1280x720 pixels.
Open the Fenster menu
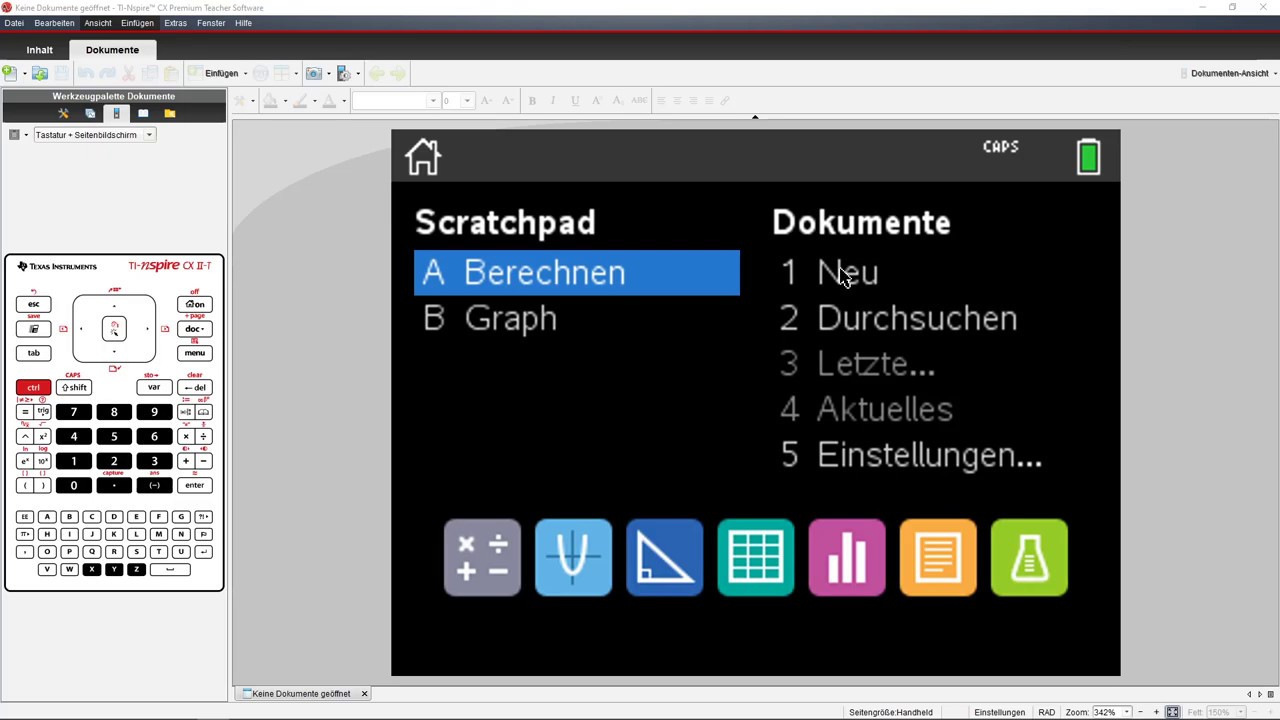211,23
